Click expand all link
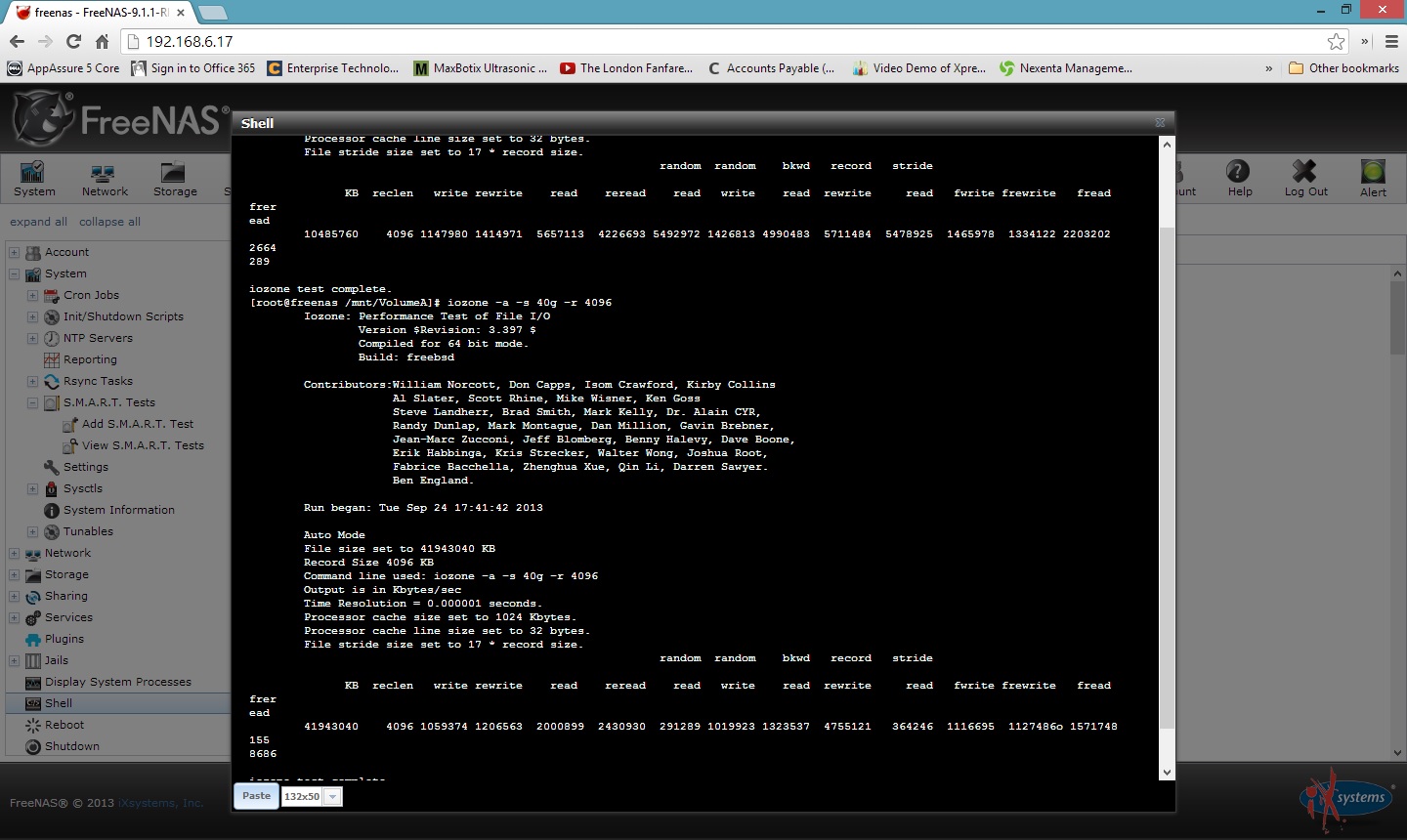This screenshot has height=840, width=1407. coord(38,222)
